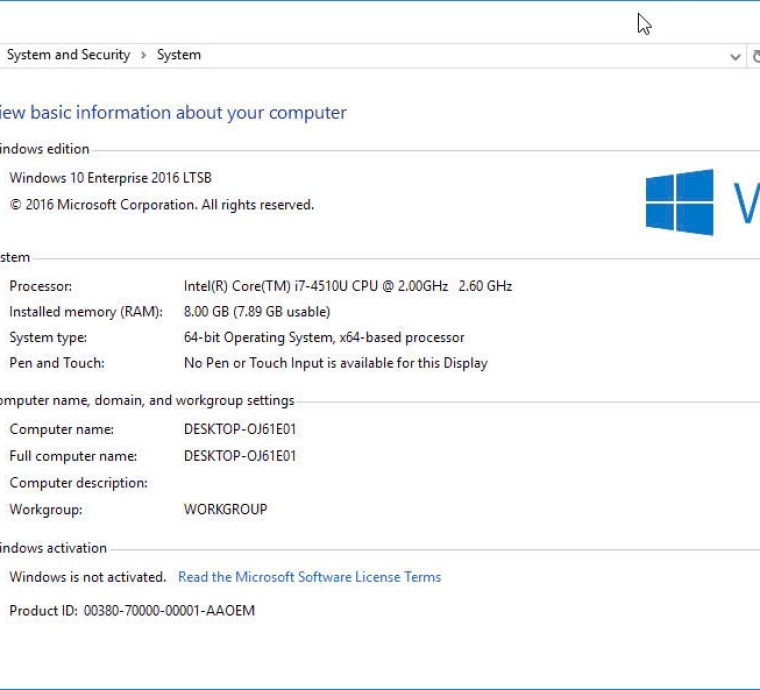760x690 pixels.
Task: Click the 8.00 GB installed memory value
Action: point(257,312)
